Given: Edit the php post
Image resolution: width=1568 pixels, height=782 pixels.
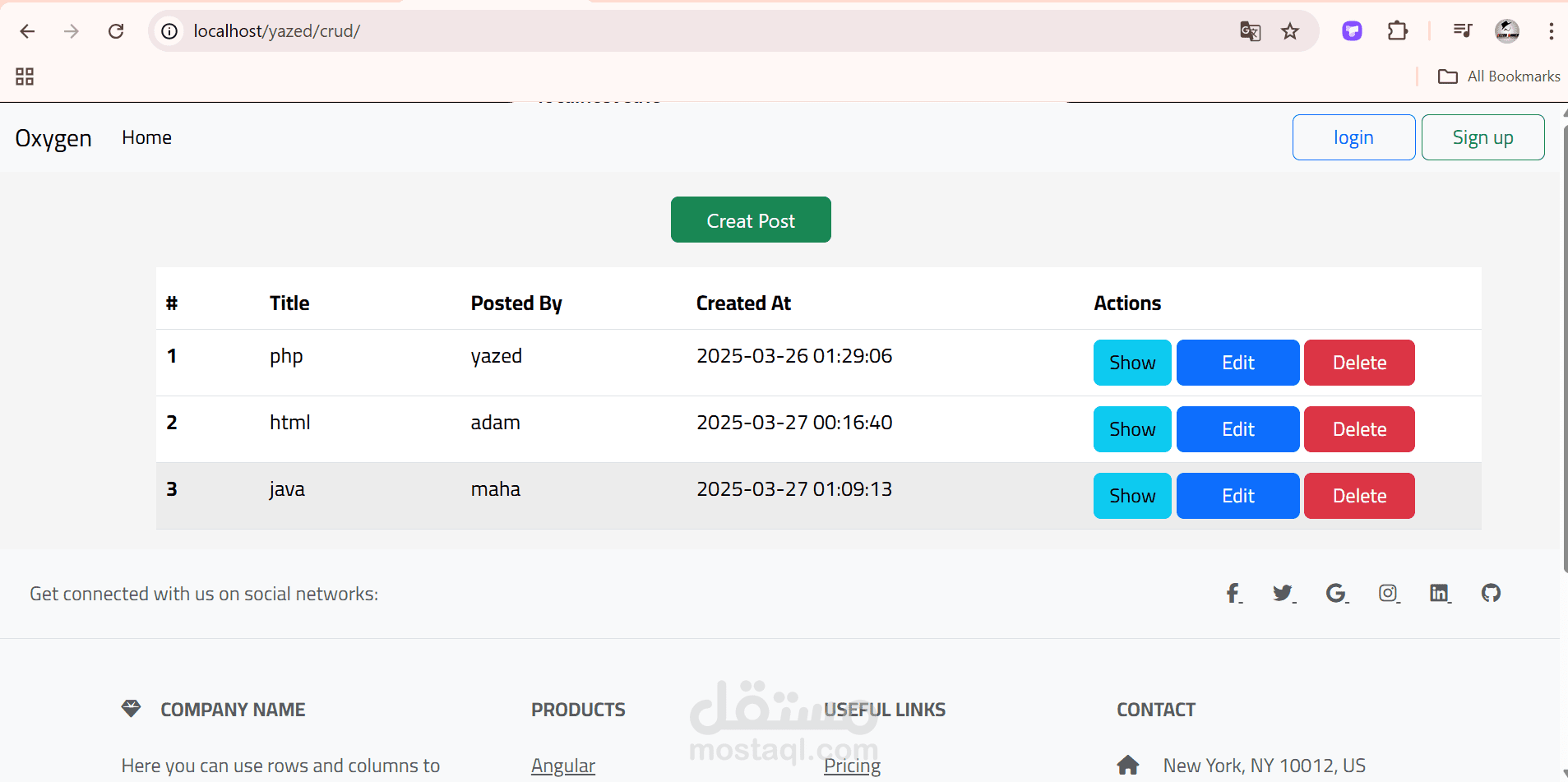Looking at the screenshot, I should [x=1237, y=363].
